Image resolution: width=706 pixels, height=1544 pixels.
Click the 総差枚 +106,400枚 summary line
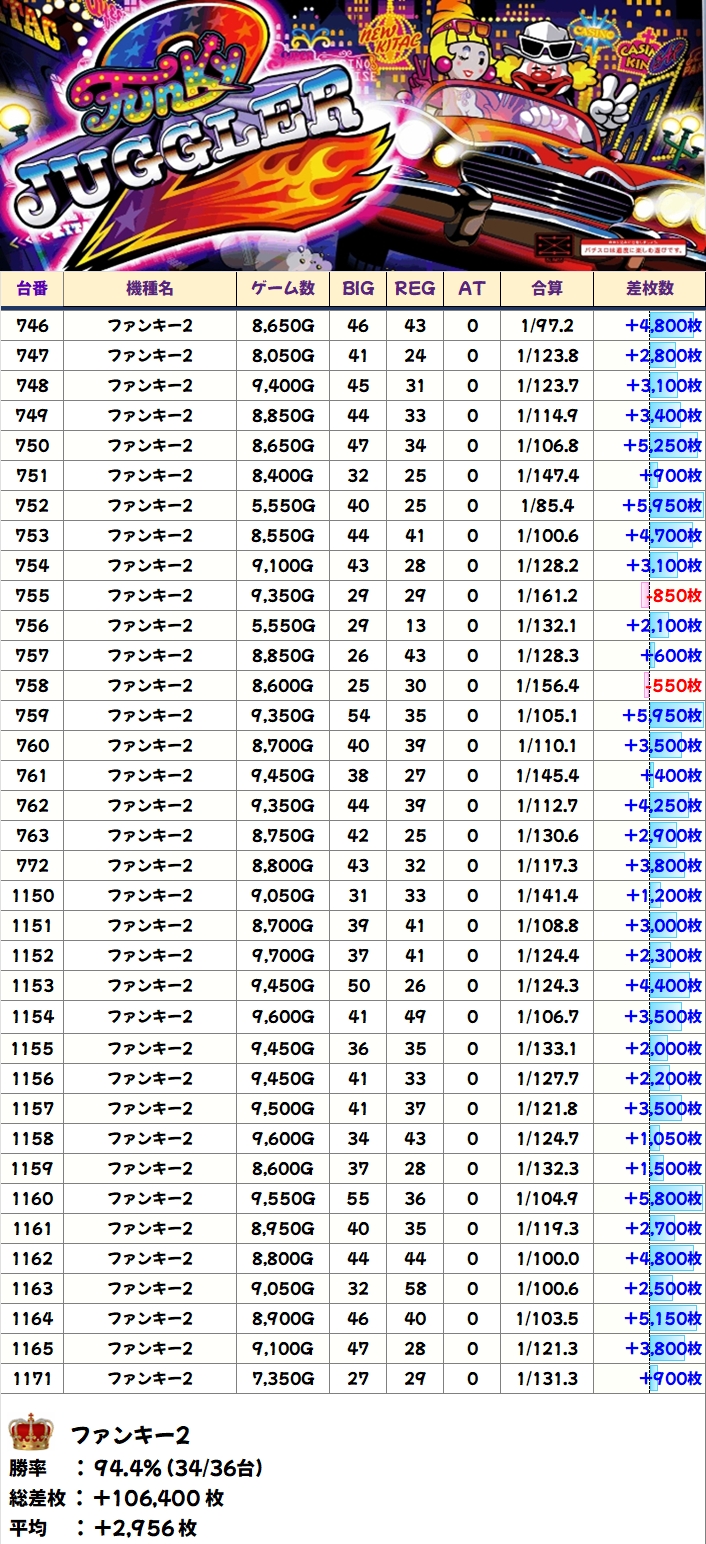pyautogui.click(x=116, y=1498)
